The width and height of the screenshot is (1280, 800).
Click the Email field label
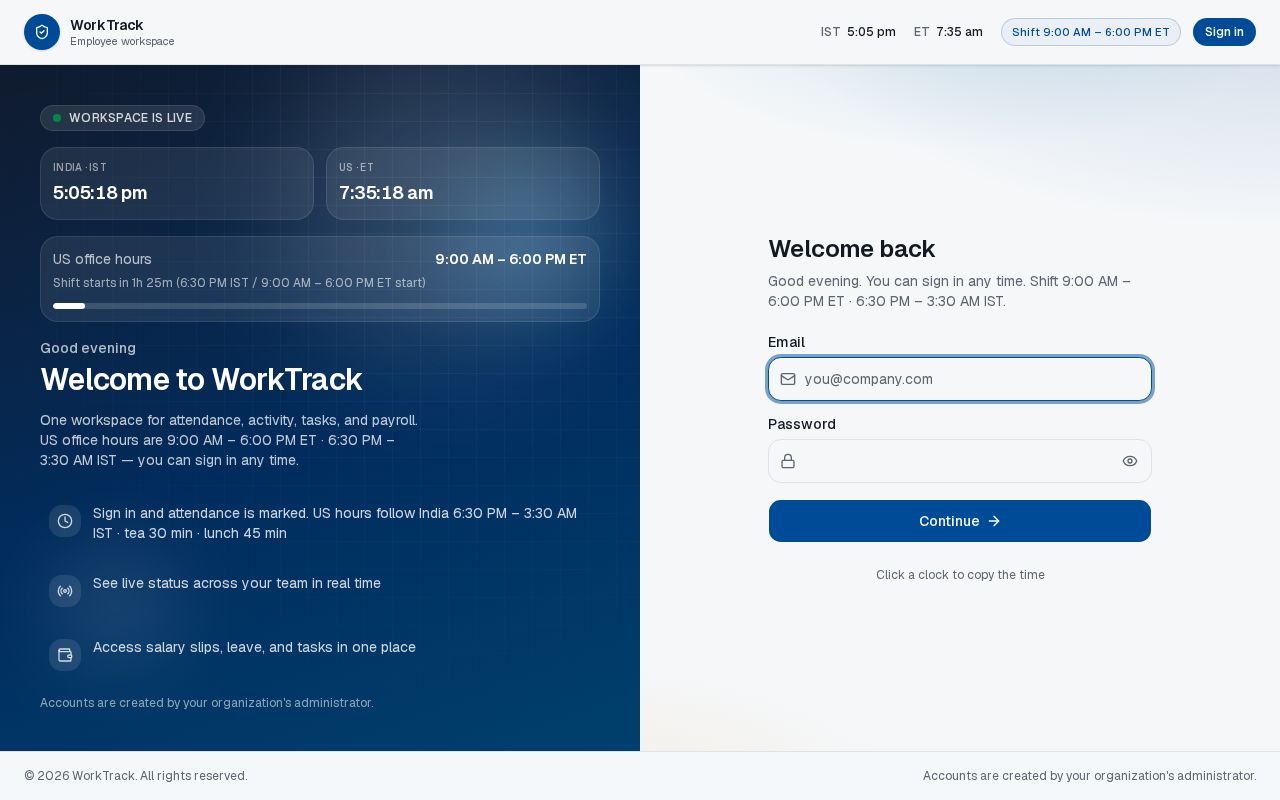tap(786, 342)
